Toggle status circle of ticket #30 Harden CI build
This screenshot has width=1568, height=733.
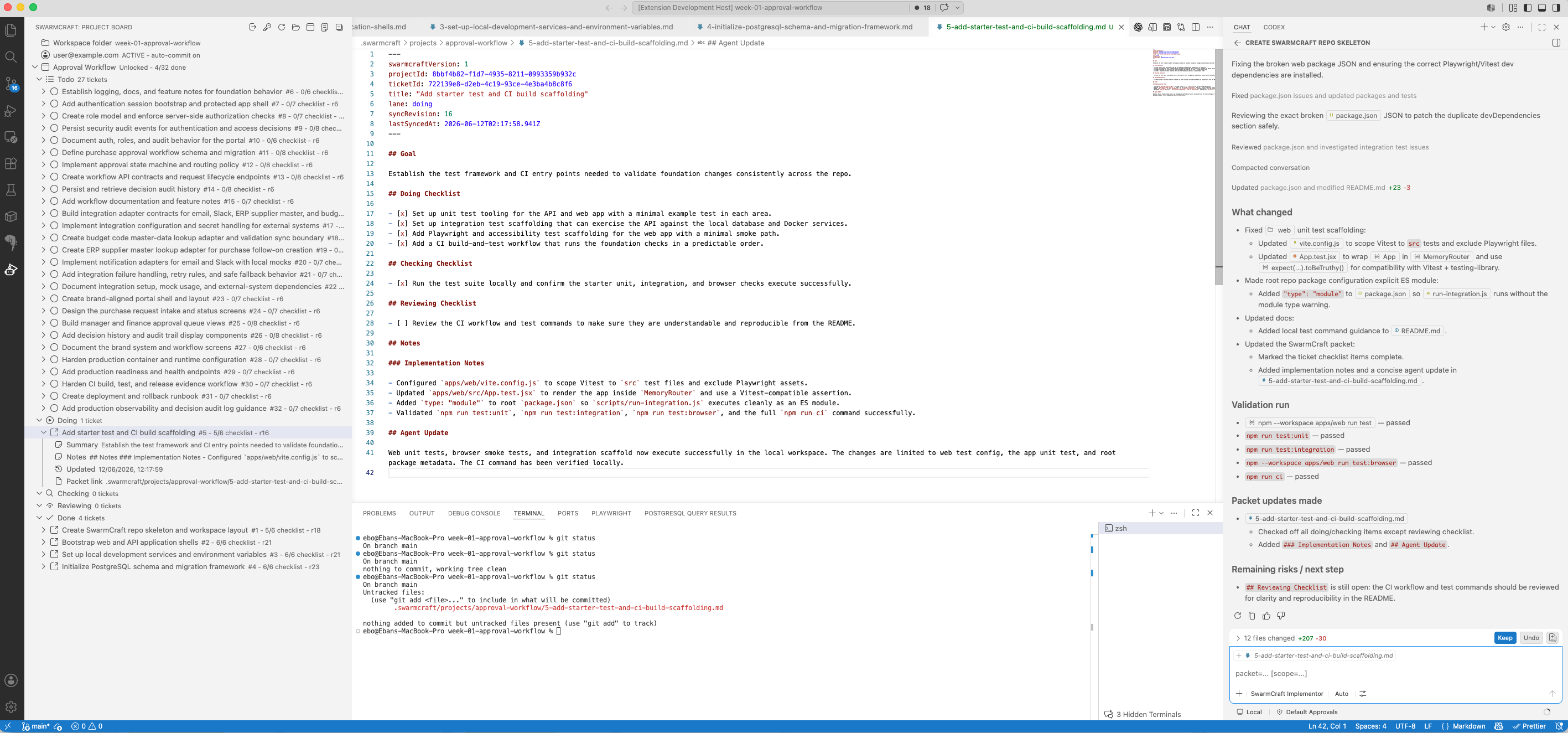54,384
